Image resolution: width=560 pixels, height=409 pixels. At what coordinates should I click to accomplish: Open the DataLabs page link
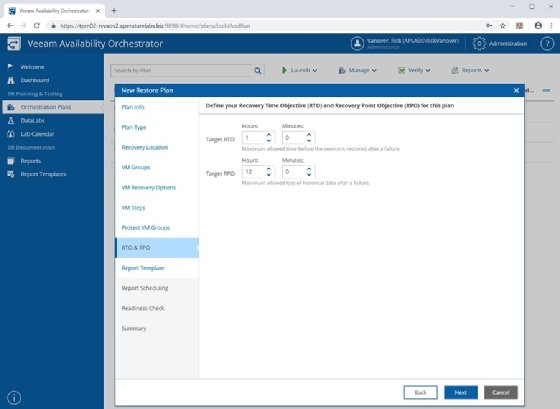click(x=32, y=121)
